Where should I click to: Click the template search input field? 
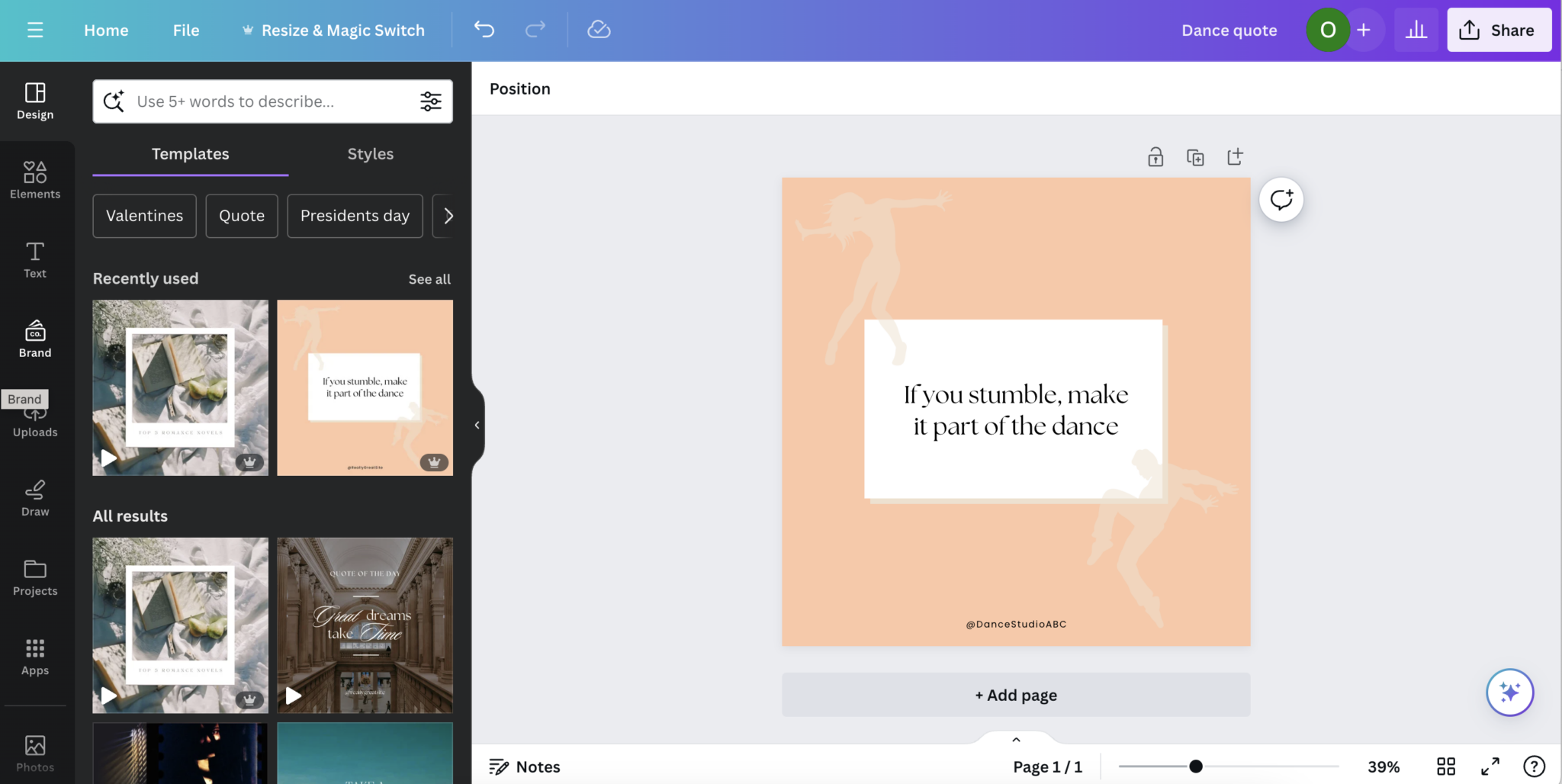[272, 101]
